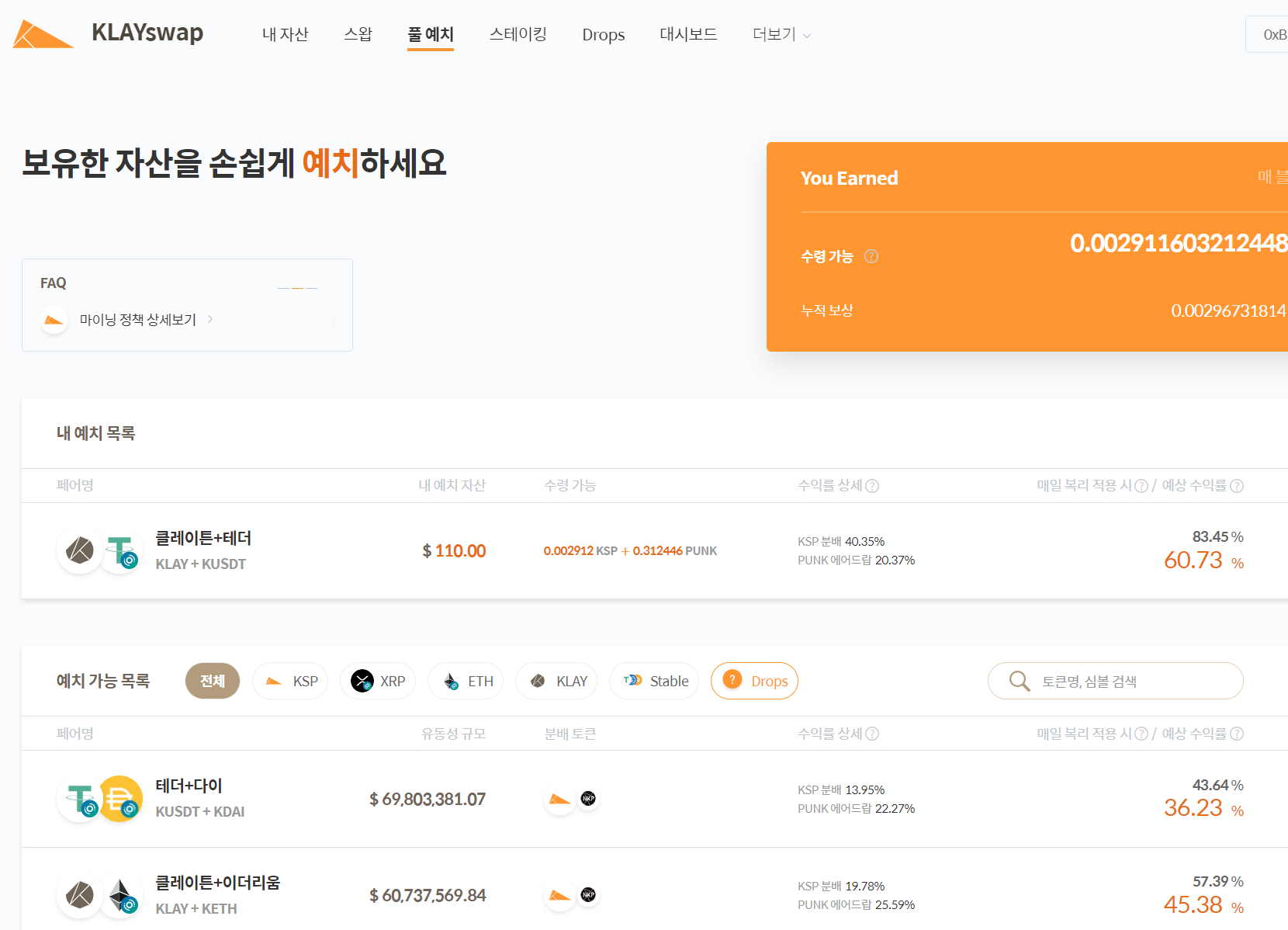Click the KSP icon in the KSP filter chip
This screenshot has height=930, width=1288.
[x=274, y=682]
